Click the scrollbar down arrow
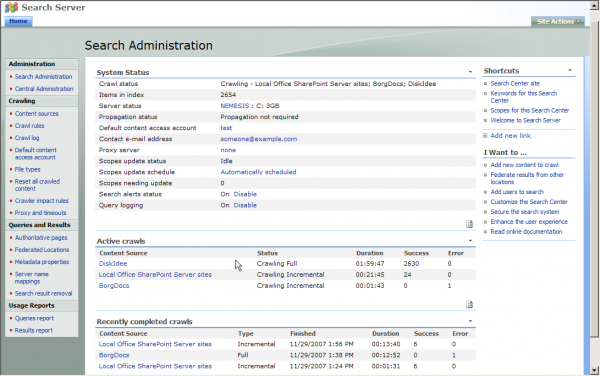 point(594,370)
